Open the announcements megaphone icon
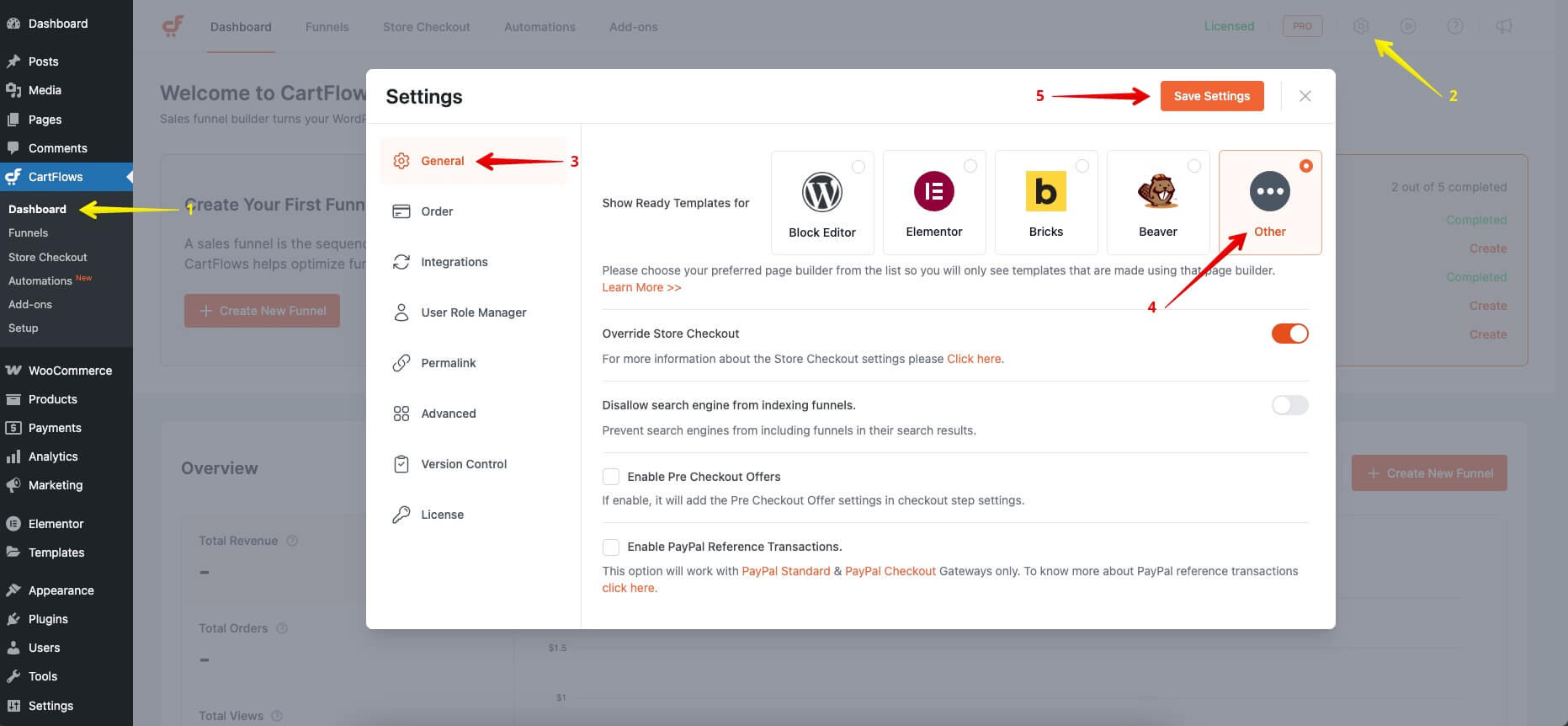Image resolution: width=1568 pixels, height=726 pixels. (1503, 26)
